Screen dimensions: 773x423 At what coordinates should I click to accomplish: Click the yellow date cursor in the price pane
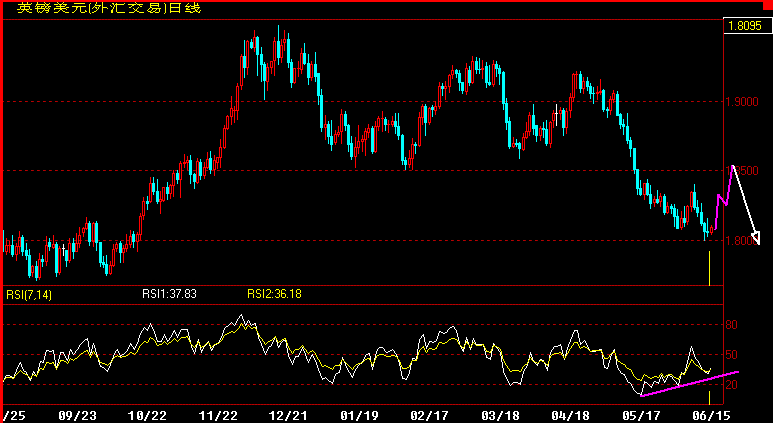click(709, 268)
